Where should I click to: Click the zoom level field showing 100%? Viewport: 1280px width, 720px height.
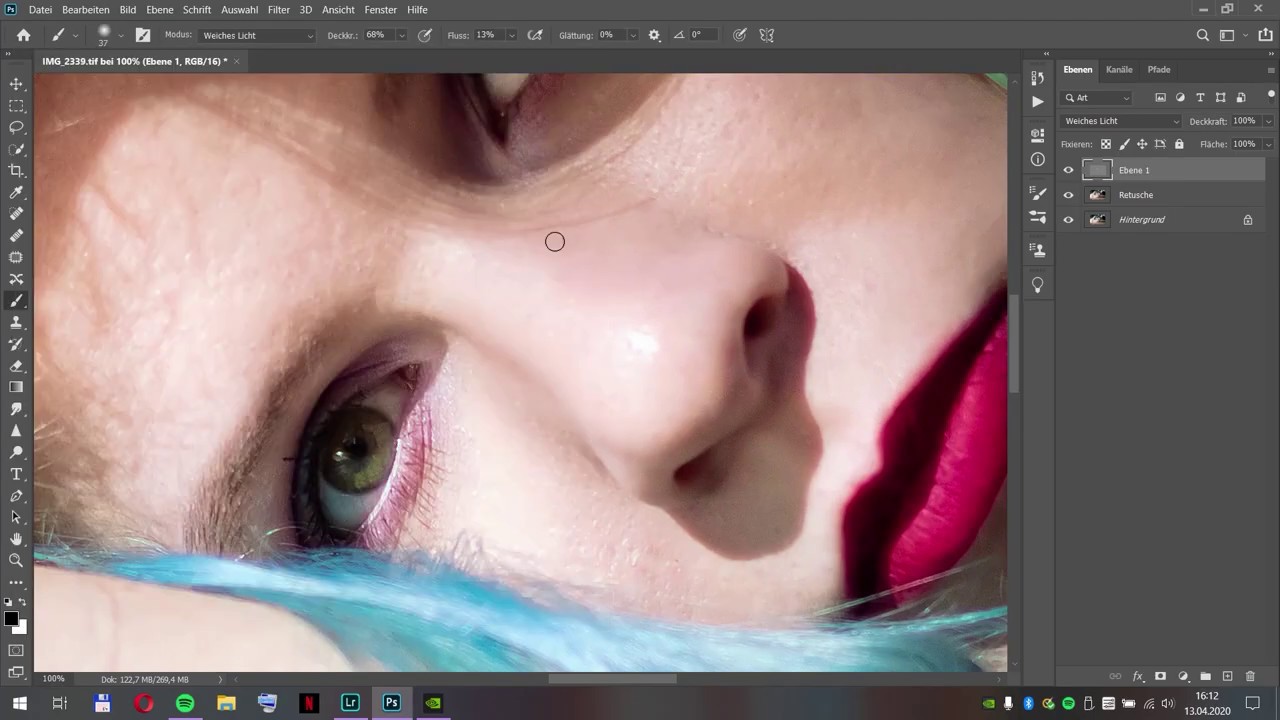pos(53,679)
